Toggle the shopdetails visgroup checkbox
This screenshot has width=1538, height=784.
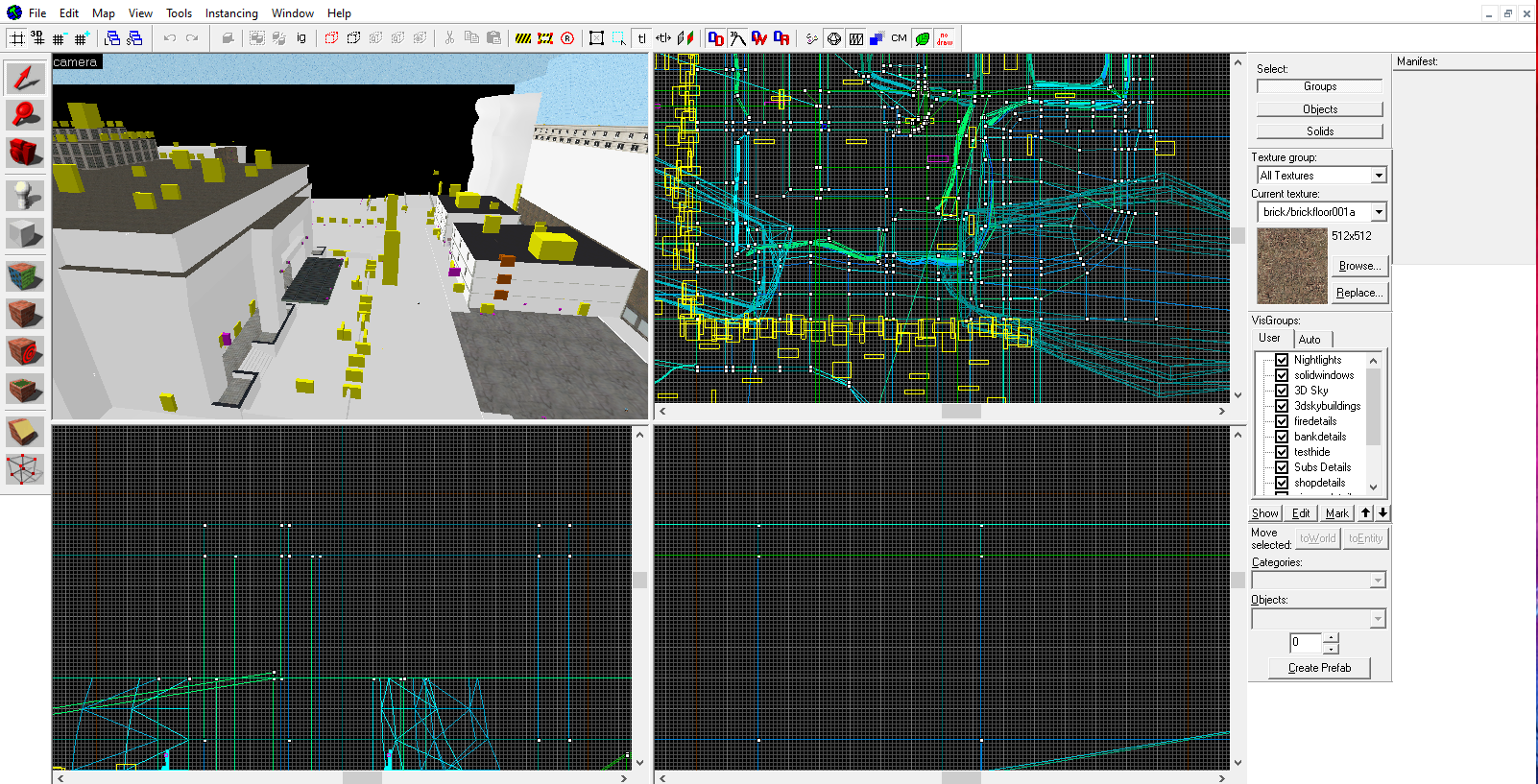click(1282, 483)
